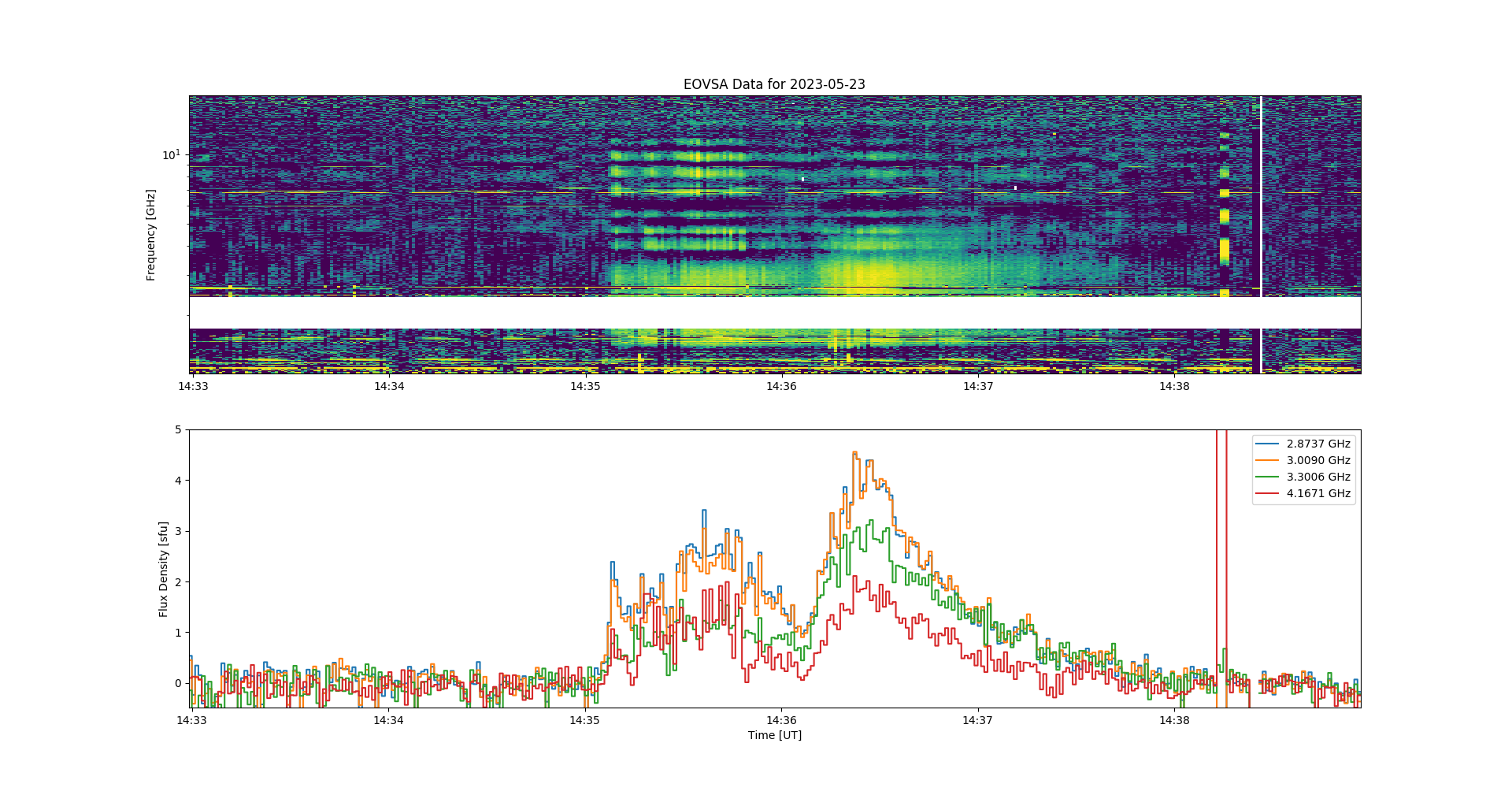This screenshot has width=1512, height=795.
Task: Click the white data gap band in spectrogram
Action: pyautogui.click(x=775, y=313)
